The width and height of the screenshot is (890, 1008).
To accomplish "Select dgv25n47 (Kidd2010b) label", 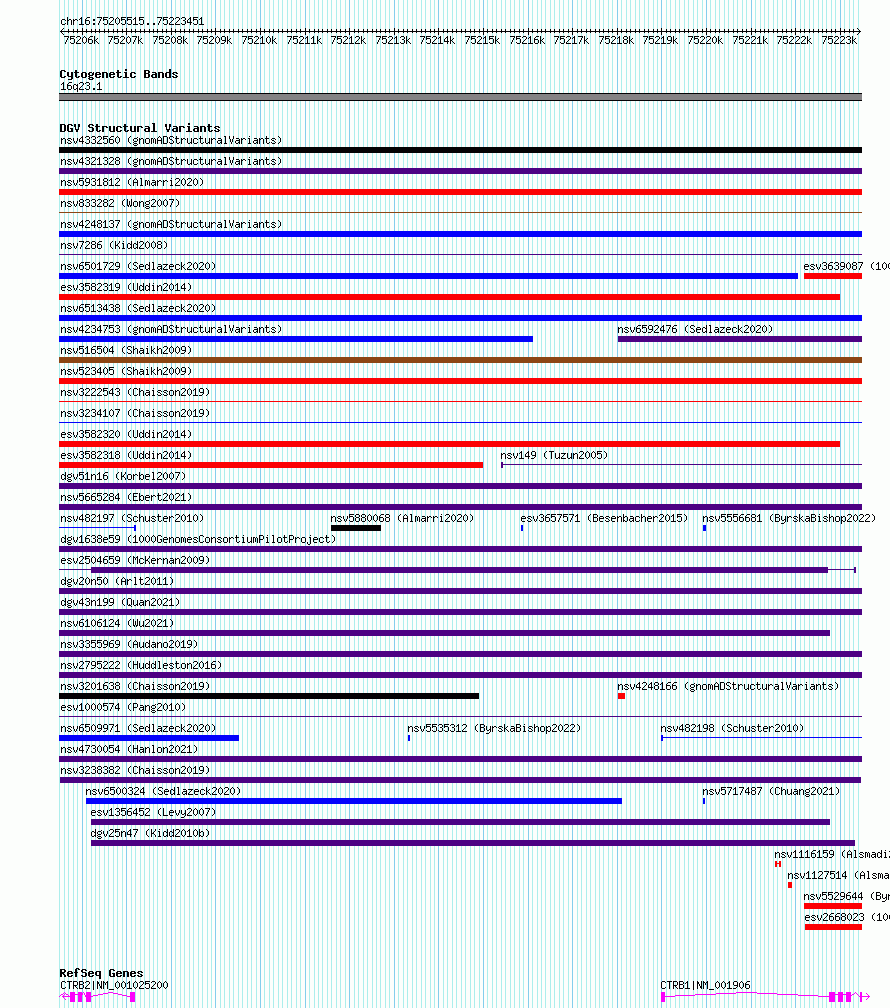I will tap(150, 833).
